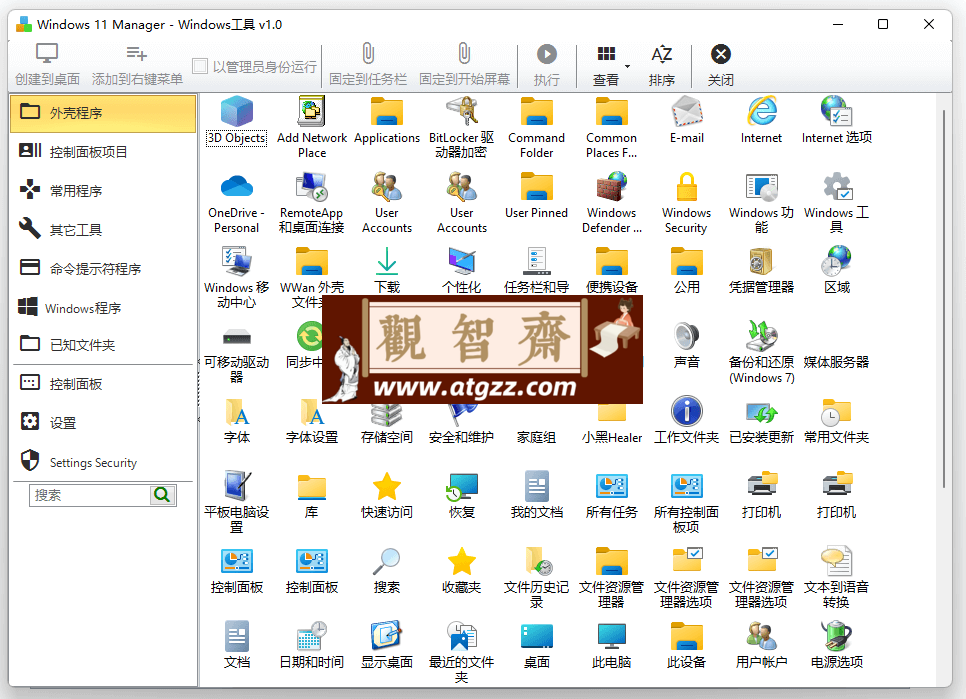The image size is (966, 699).
Task: Click 添加到右键菜单 toolbar button
Action: click(x=137, y=64)
